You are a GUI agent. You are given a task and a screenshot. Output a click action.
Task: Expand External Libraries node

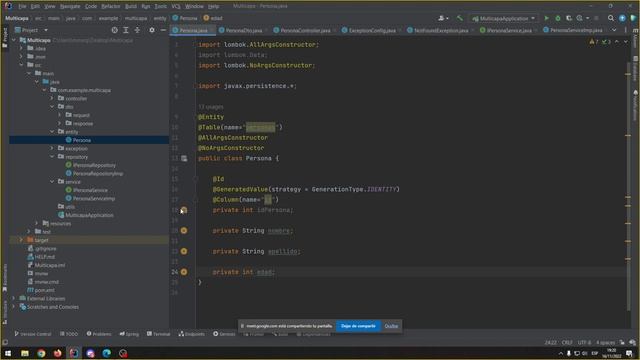(x=14, y=298)
